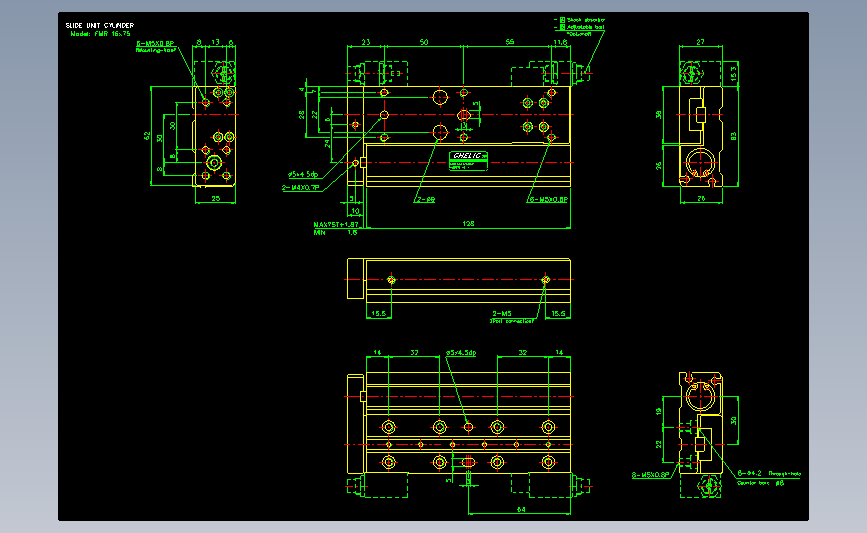This screenshot has height=533, width=867.
Task: Select the 2-M5 port callout
Action: pyautogui.click(x=502, y=313)
